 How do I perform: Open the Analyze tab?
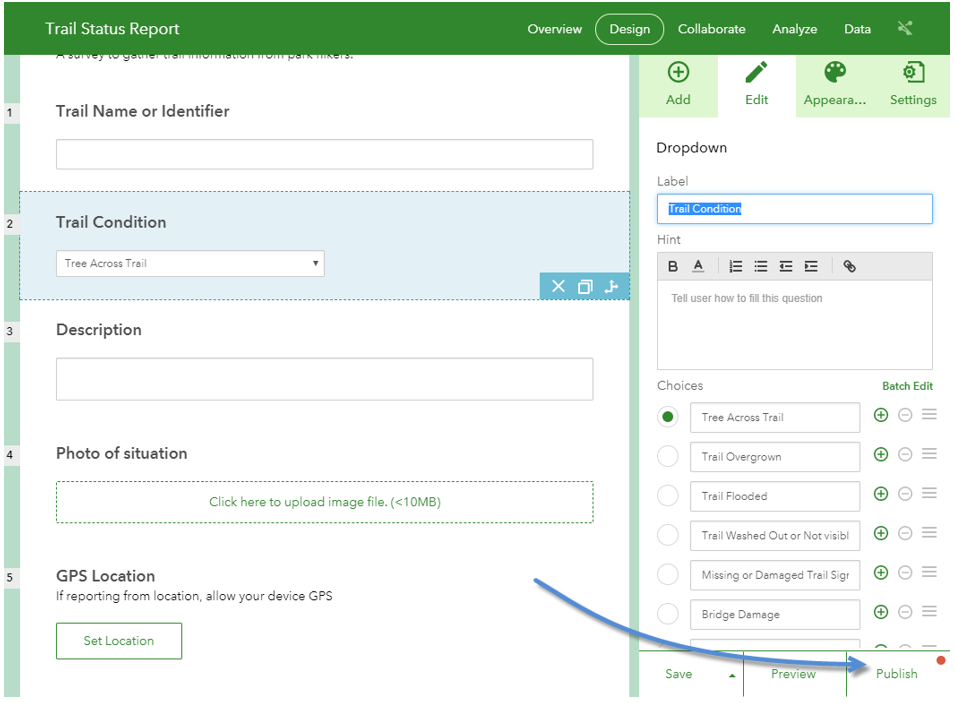click(x=794, y=29)
